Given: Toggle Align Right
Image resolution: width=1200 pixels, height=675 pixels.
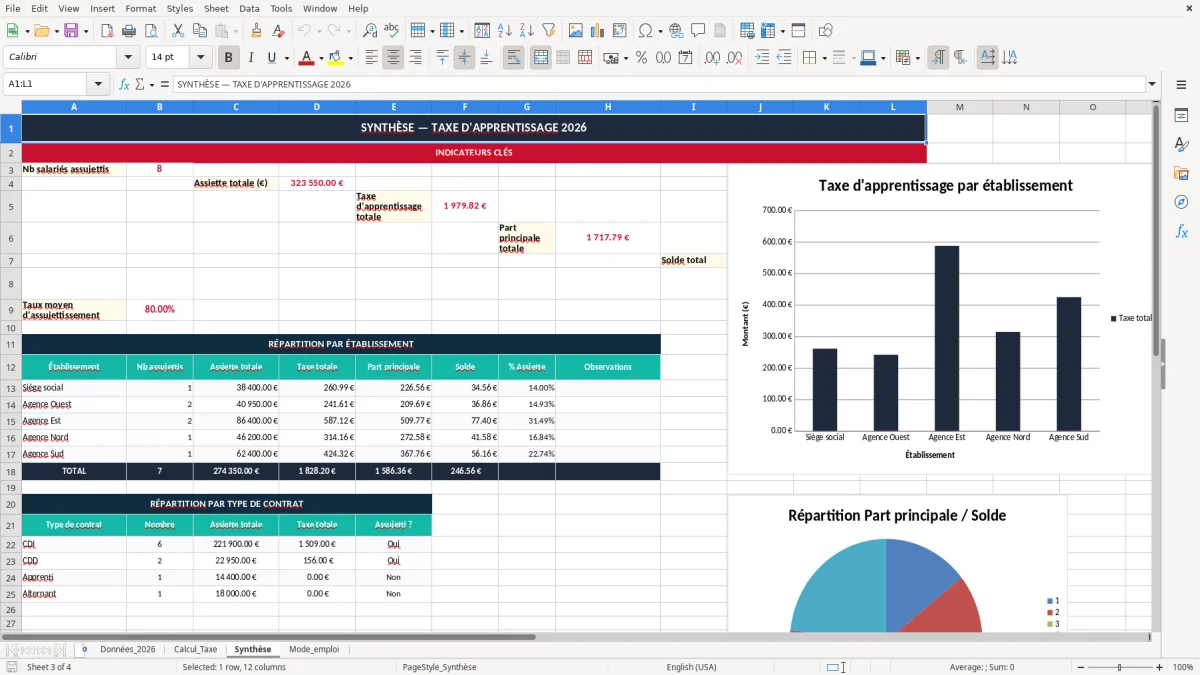Looking at the screenshot, I should [416, 58].
